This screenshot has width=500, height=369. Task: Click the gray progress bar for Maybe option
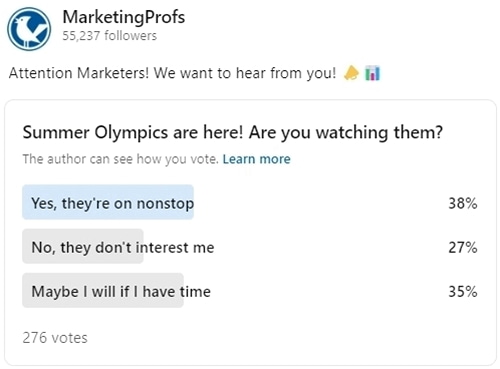point(103,290)
